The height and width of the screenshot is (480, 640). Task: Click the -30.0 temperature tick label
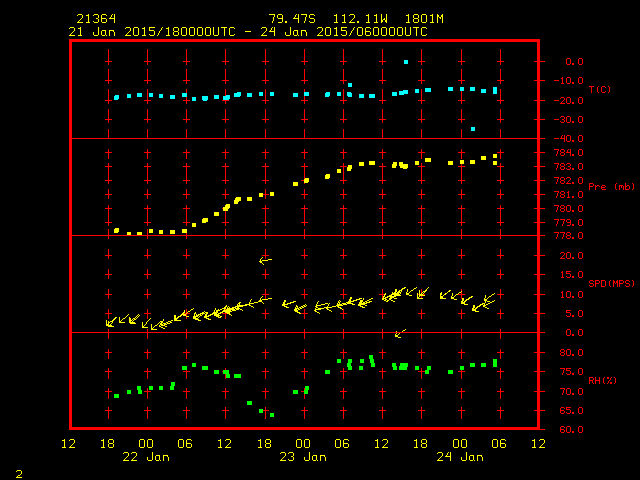point(569,120)
